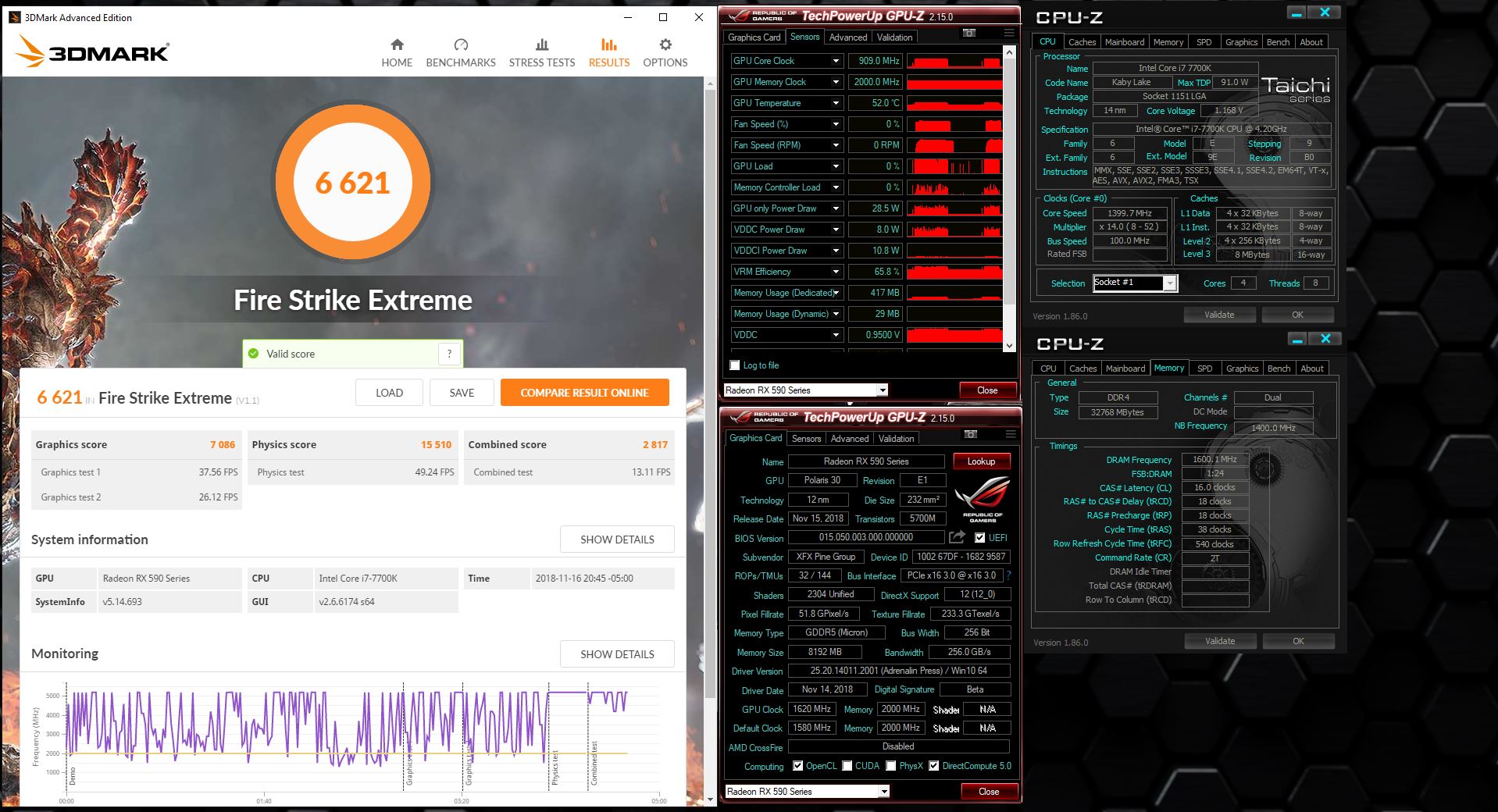Click the 3DMark title bar app icon
The height and width of the screenshot is (812, 1498).
point(14,17)
